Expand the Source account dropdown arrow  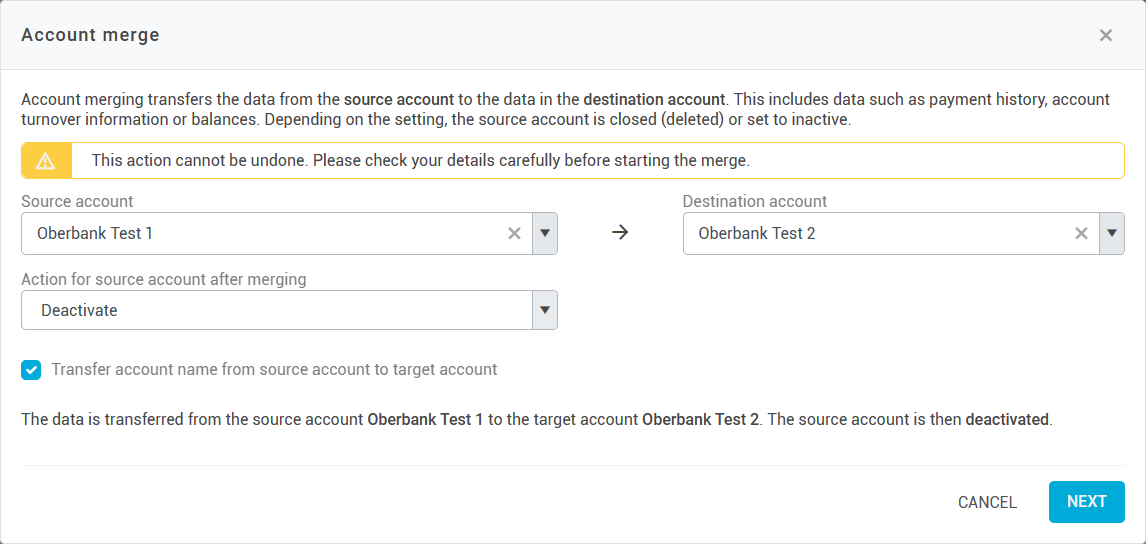(x=545, y=234)
